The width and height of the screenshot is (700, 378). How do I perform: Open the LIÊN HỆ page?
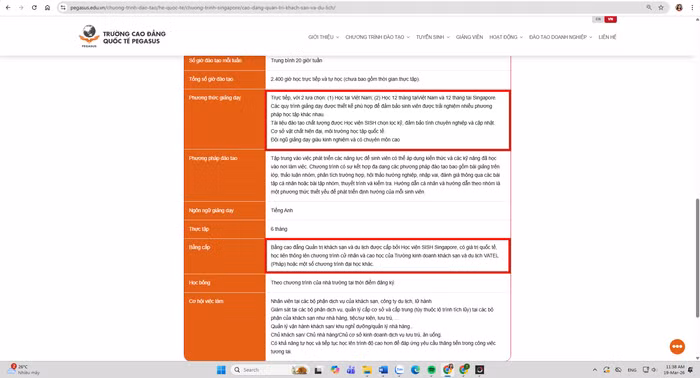607,37
